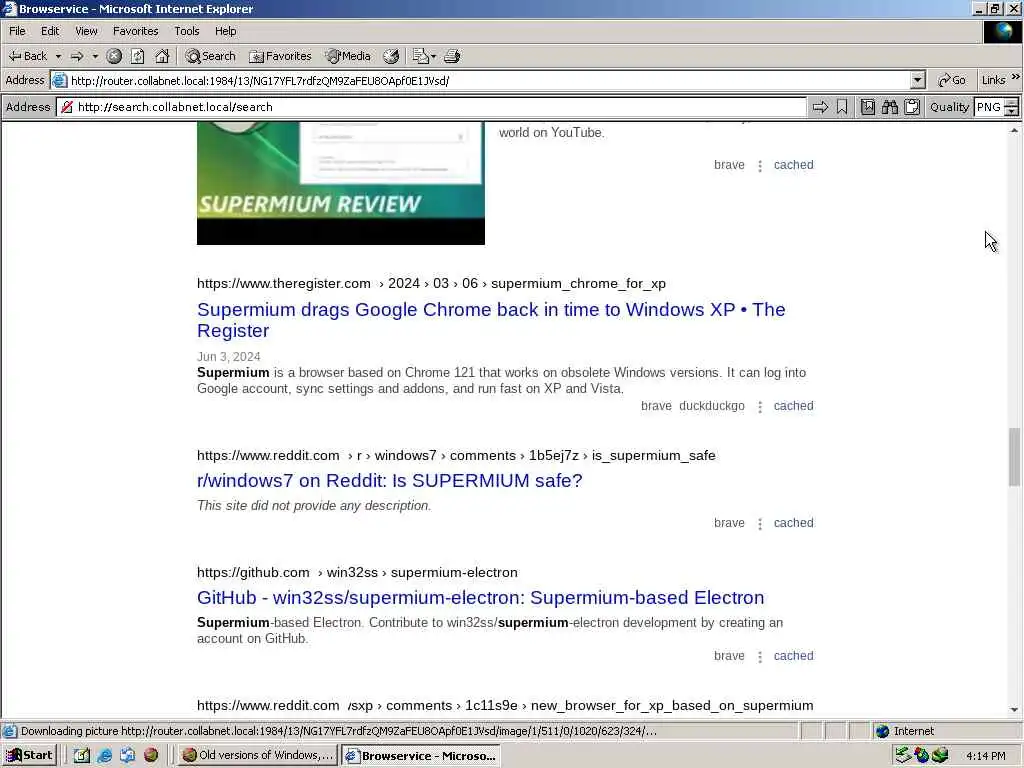
Task: Click the Quality PNG value field
Action: (989, 107)
